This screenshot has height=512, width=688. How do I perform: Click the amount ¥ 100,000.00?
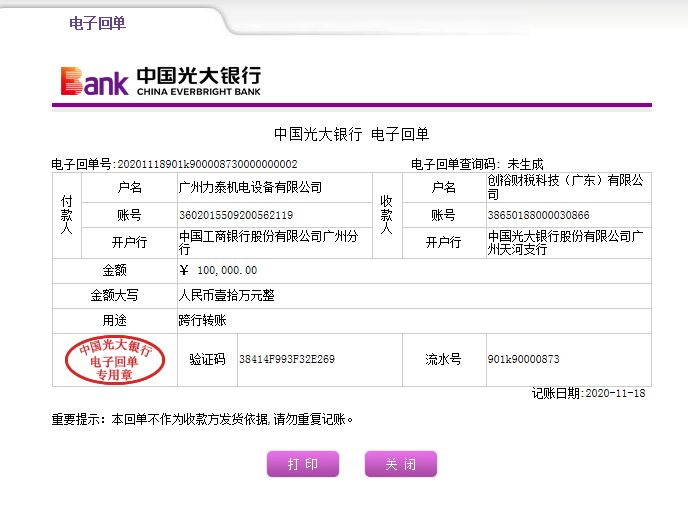pyautogui.click(x=218, y=270)
